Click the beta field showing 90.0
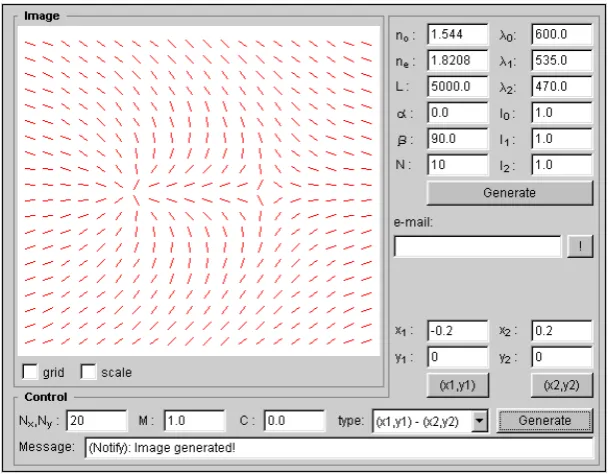Screen dimensions: 611x474 pyautogui.click(x=457, y=139)
